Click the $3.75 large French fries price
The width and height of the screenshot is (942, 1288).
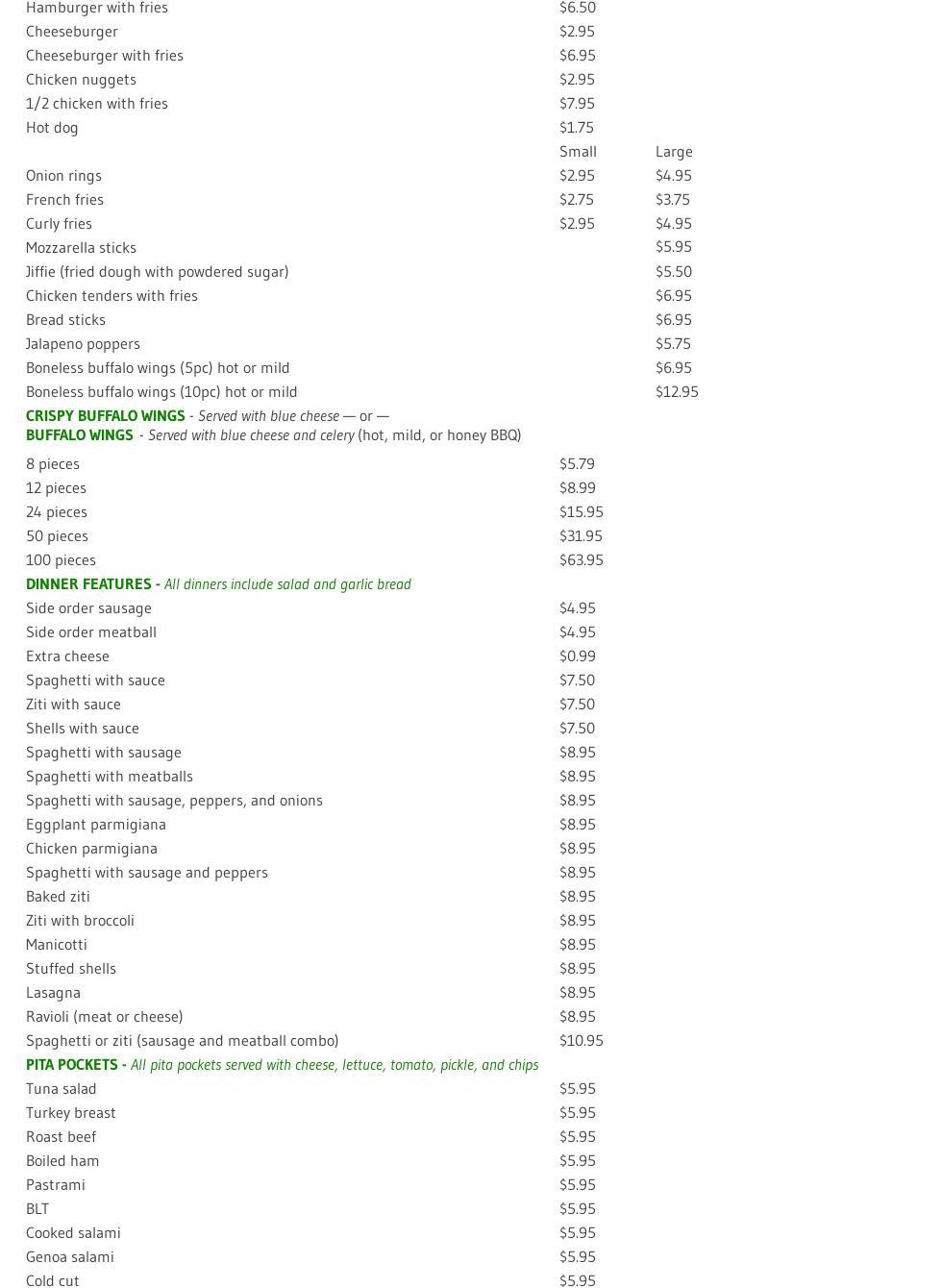tap(673, 200)
